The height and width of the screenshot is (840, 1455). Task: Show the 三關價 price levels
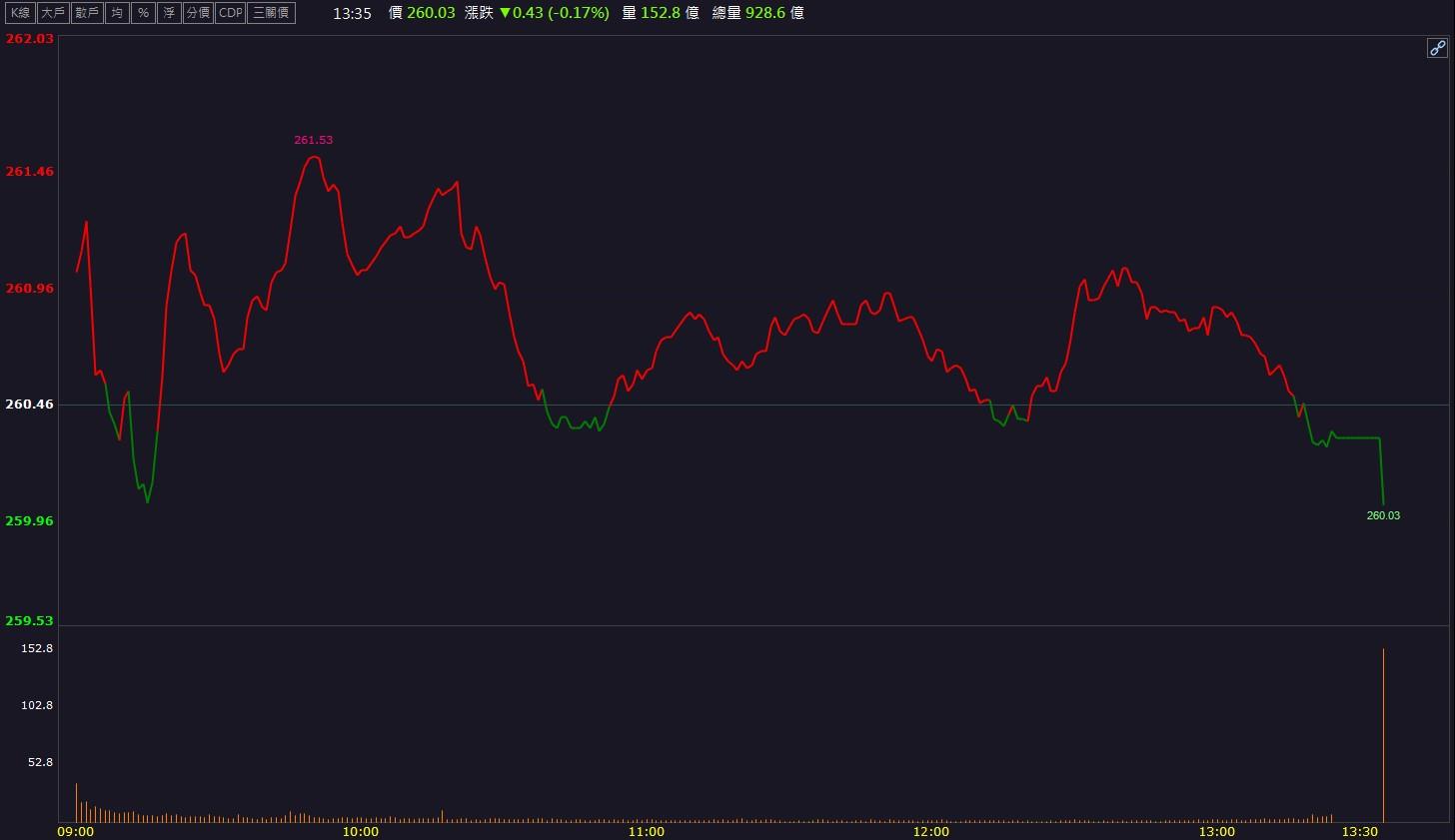point(271,13)
